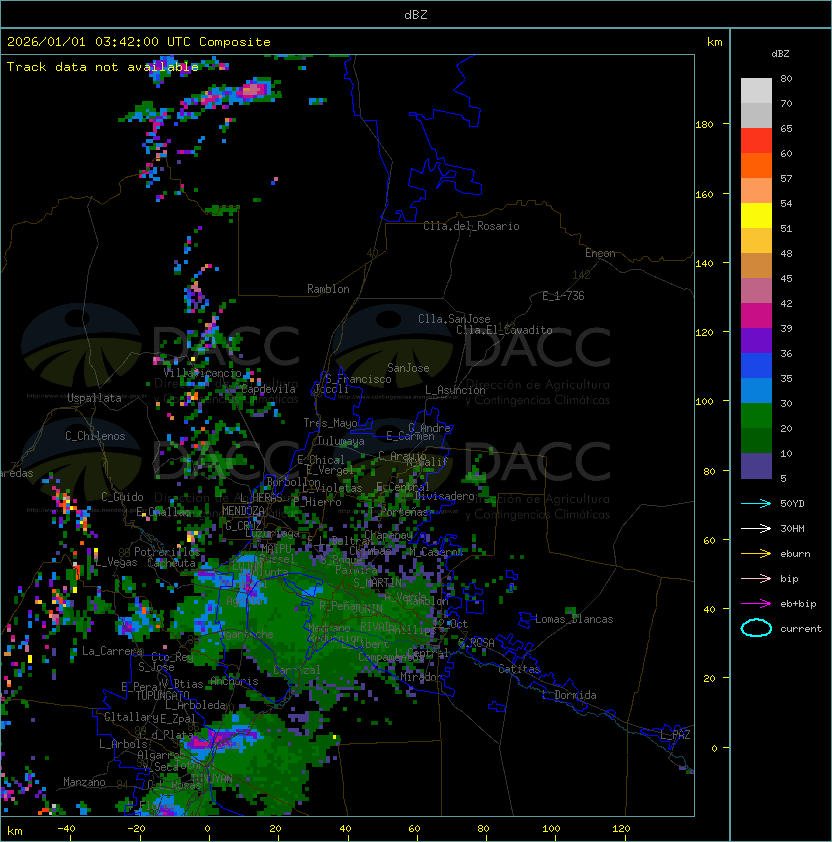Click the L_Dormida label
The width and height of the screenshot is (832, 842).
[569, 695]
